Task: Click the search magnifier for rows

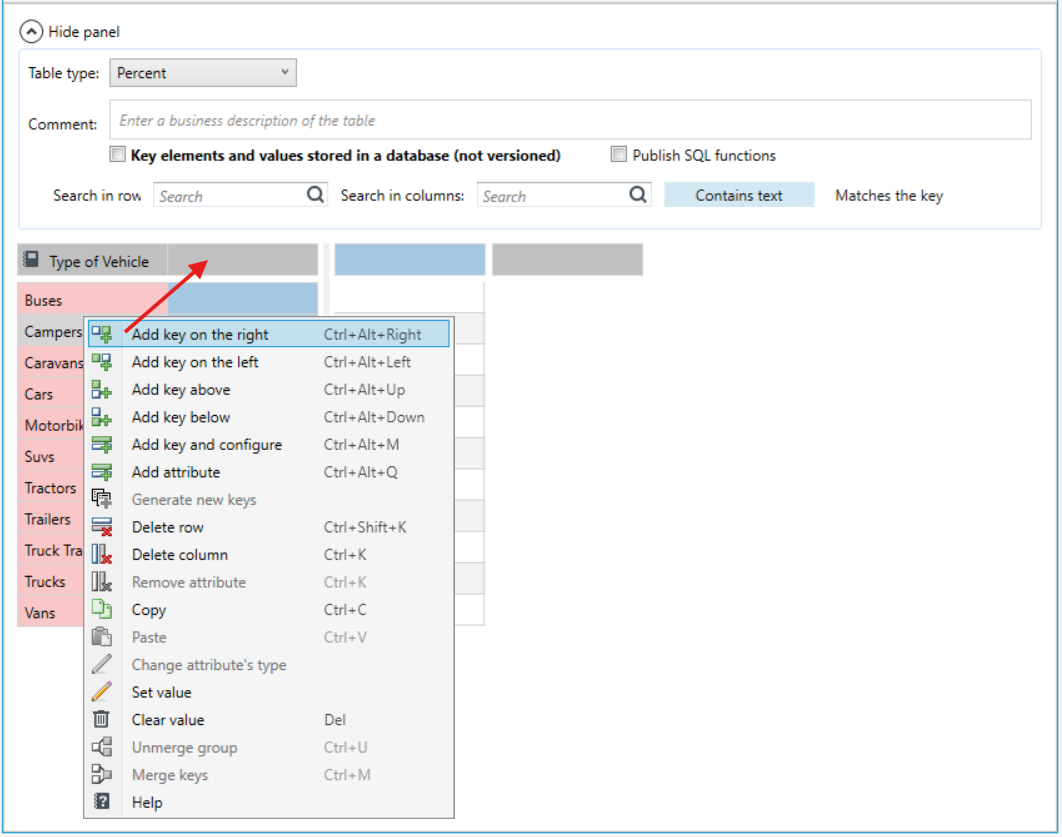Action: coord(315,195)
